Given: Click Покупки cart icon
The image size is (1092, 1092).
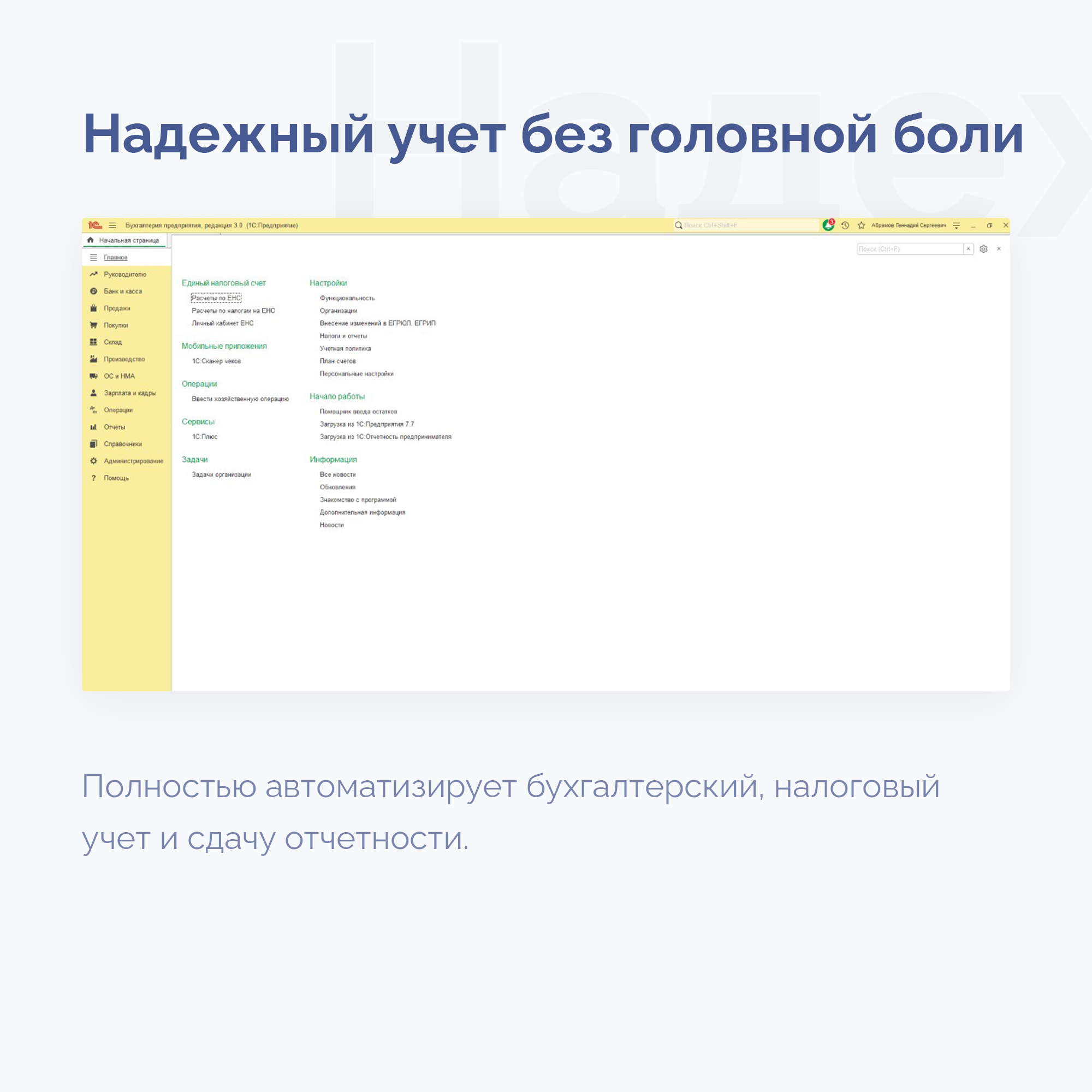Looking at the screenshot, I should (x=94, y=325).
